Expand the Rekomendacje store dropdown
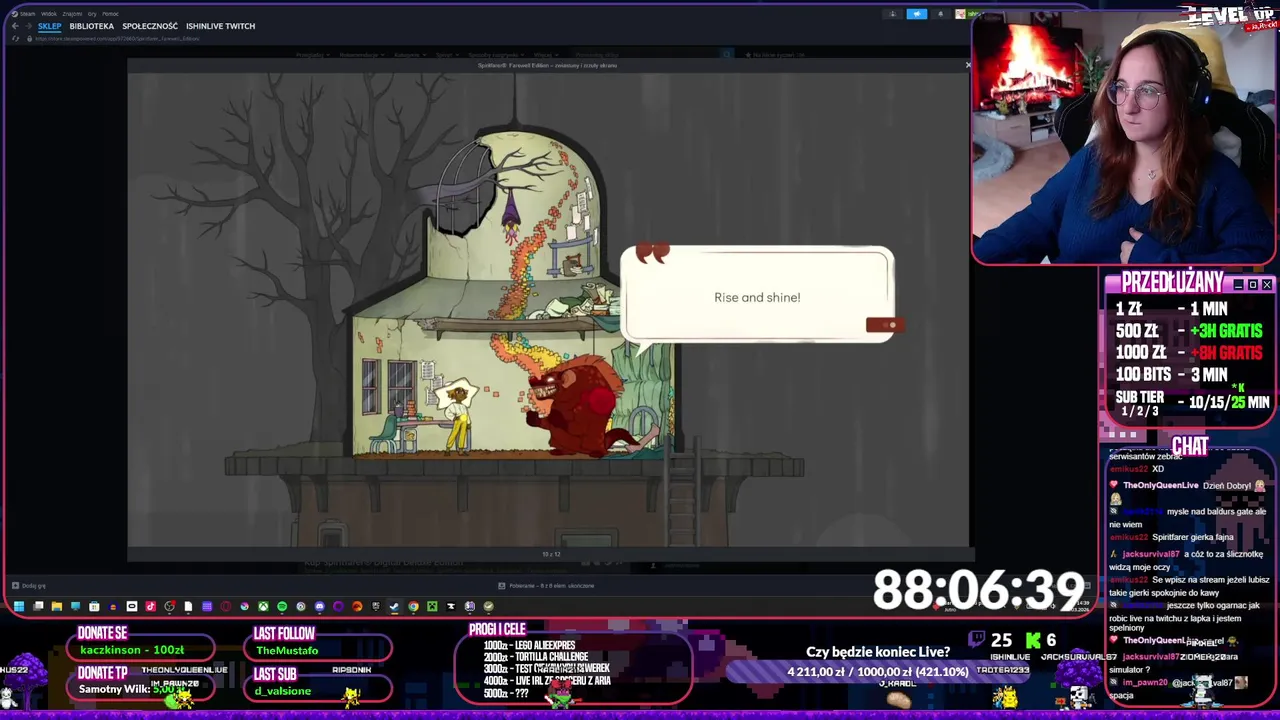Viewport: 1280px width, 720px height. click(362, 55)
